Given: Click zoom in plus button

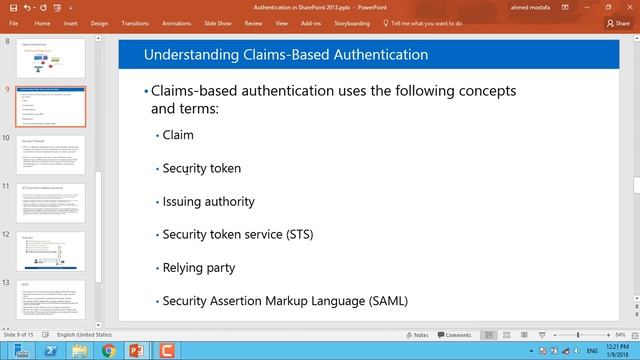Looking at the screenshot, I should click(608, 335).
